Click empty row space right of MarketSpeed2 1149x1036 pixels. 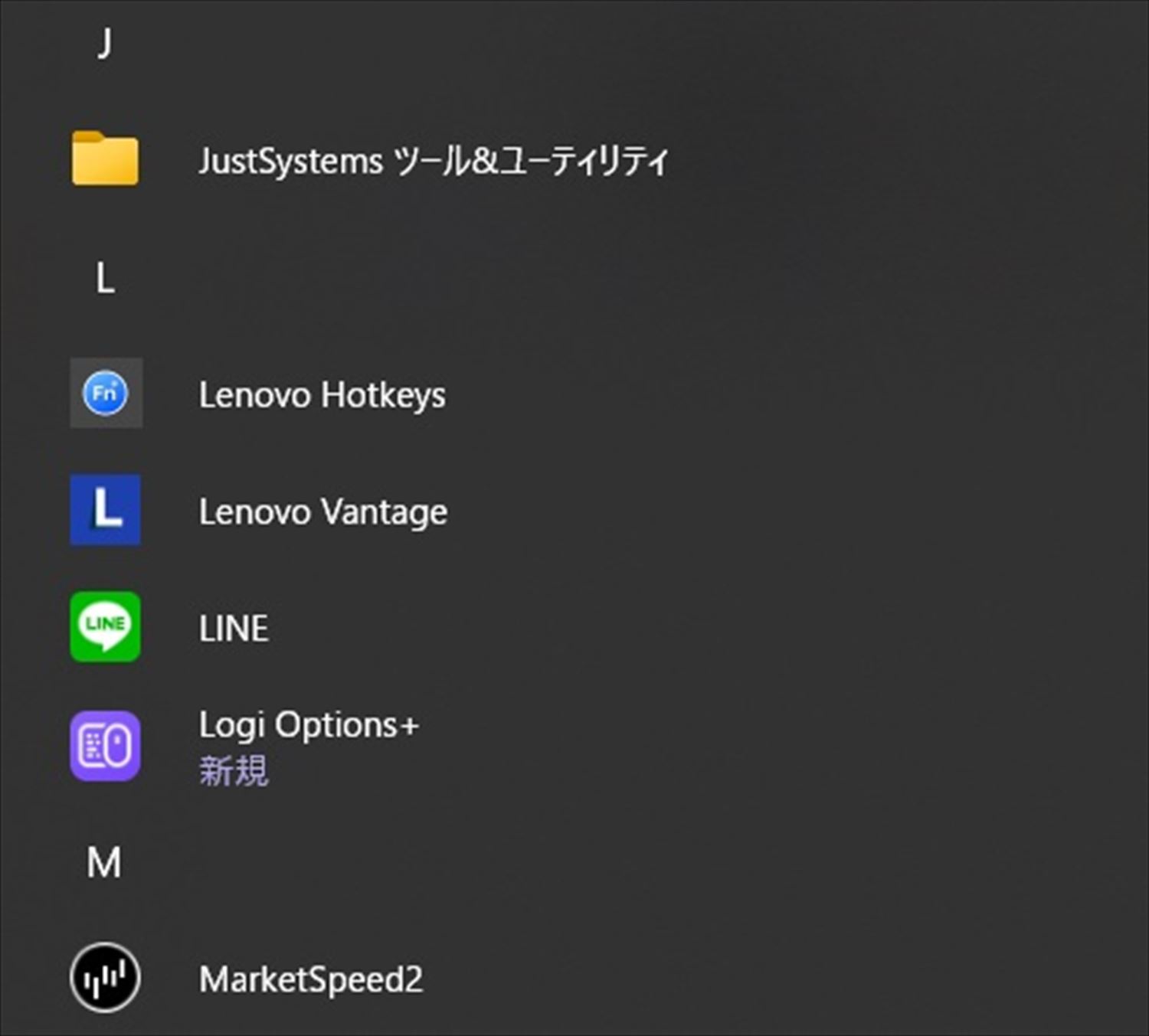pyautogui.click(x=766, y=979)
